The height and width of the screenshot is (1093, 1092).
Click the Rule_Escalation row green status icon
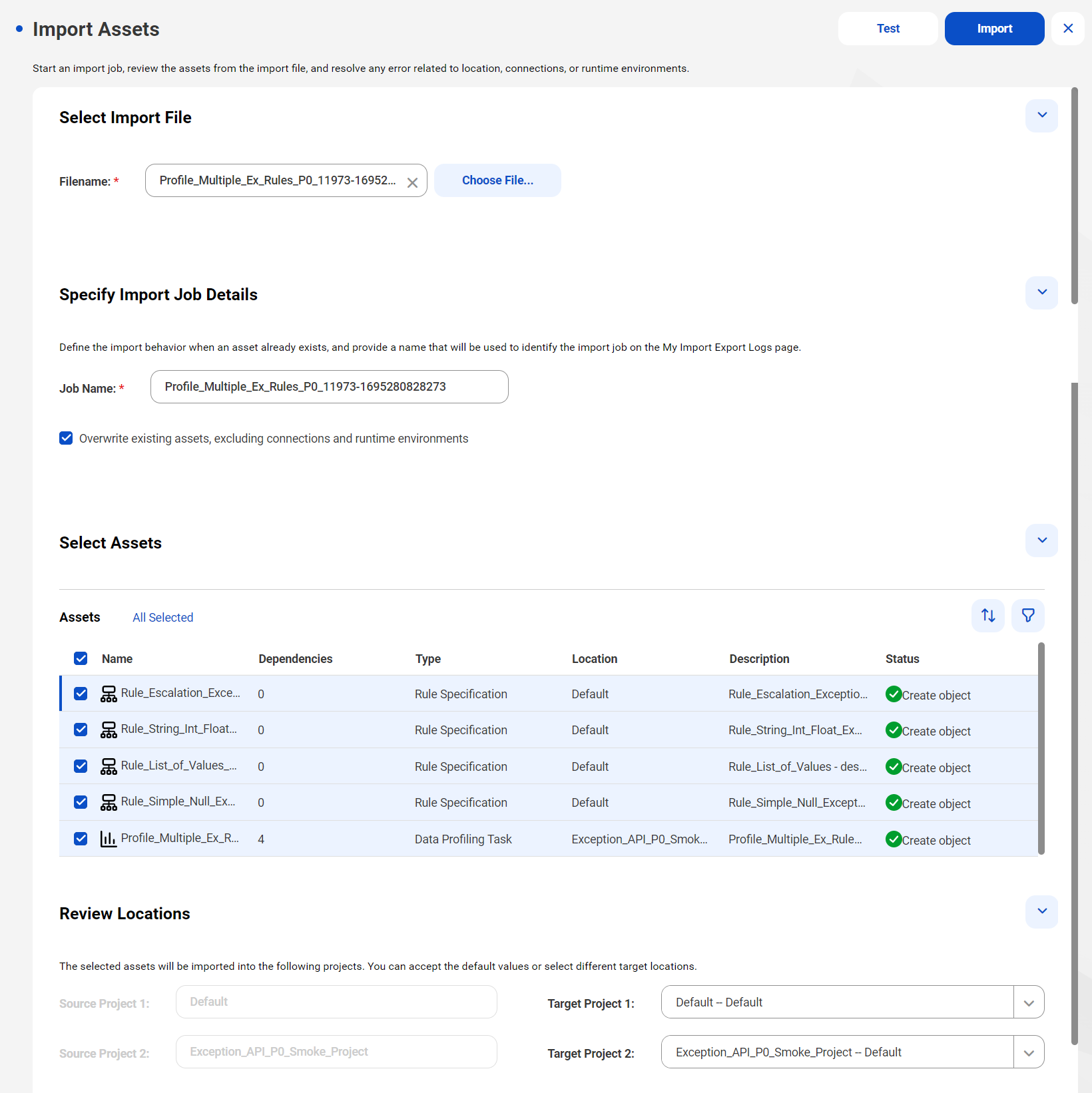[894, 694]
